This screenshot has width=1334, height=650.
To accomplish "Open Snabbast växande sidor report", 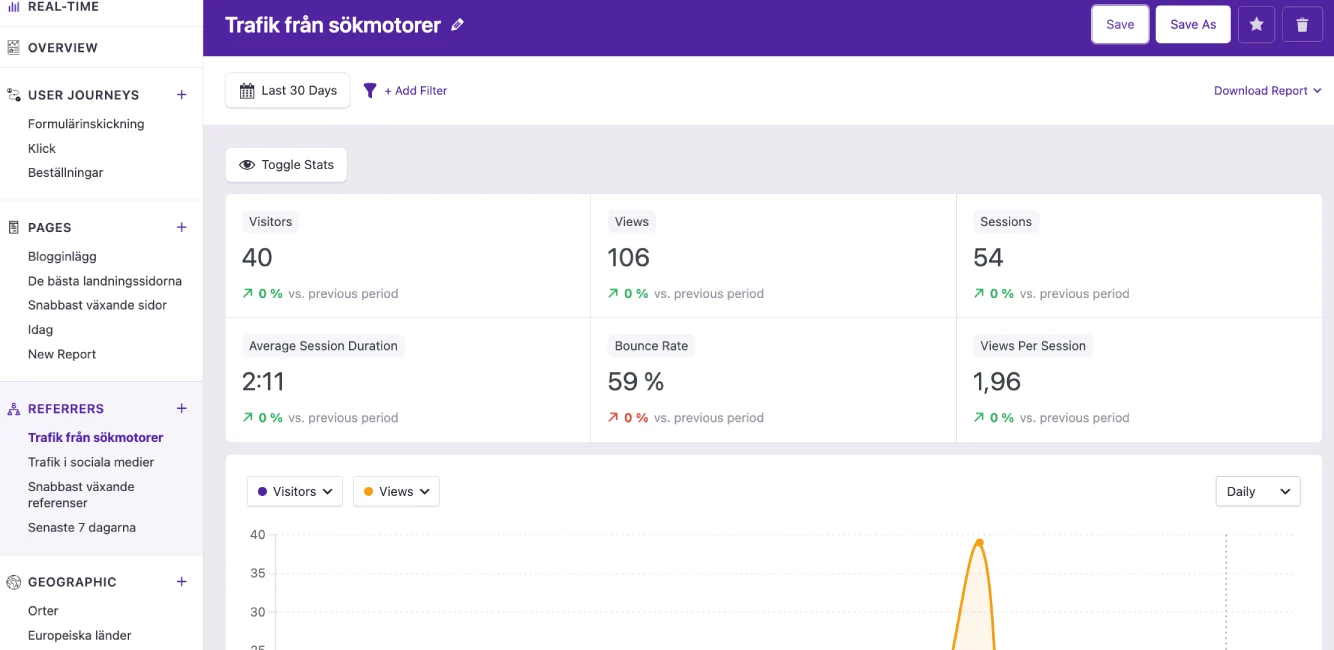I will [97, 305].
